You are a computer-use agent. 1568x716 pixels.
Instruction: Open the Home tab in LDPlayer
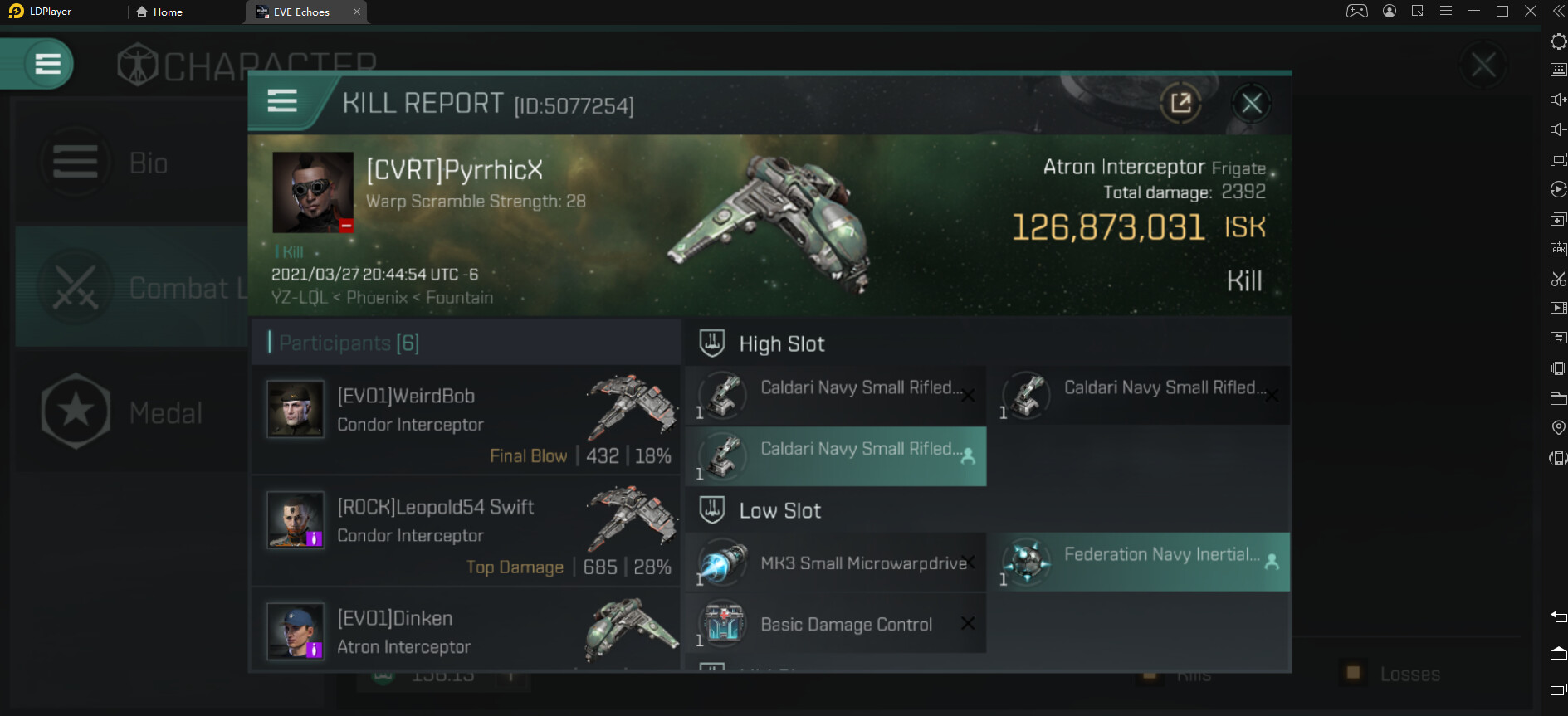[159, 12]
